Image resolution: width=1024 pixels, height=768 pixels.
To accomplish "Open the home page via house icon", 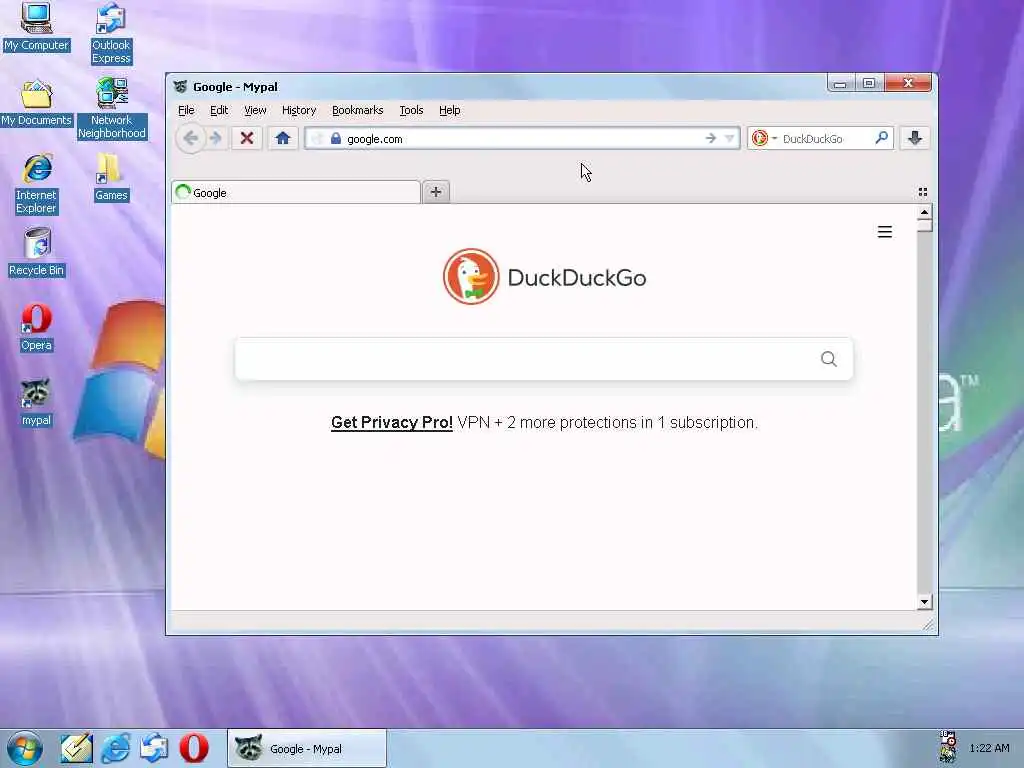I will [x=283, y=138].
